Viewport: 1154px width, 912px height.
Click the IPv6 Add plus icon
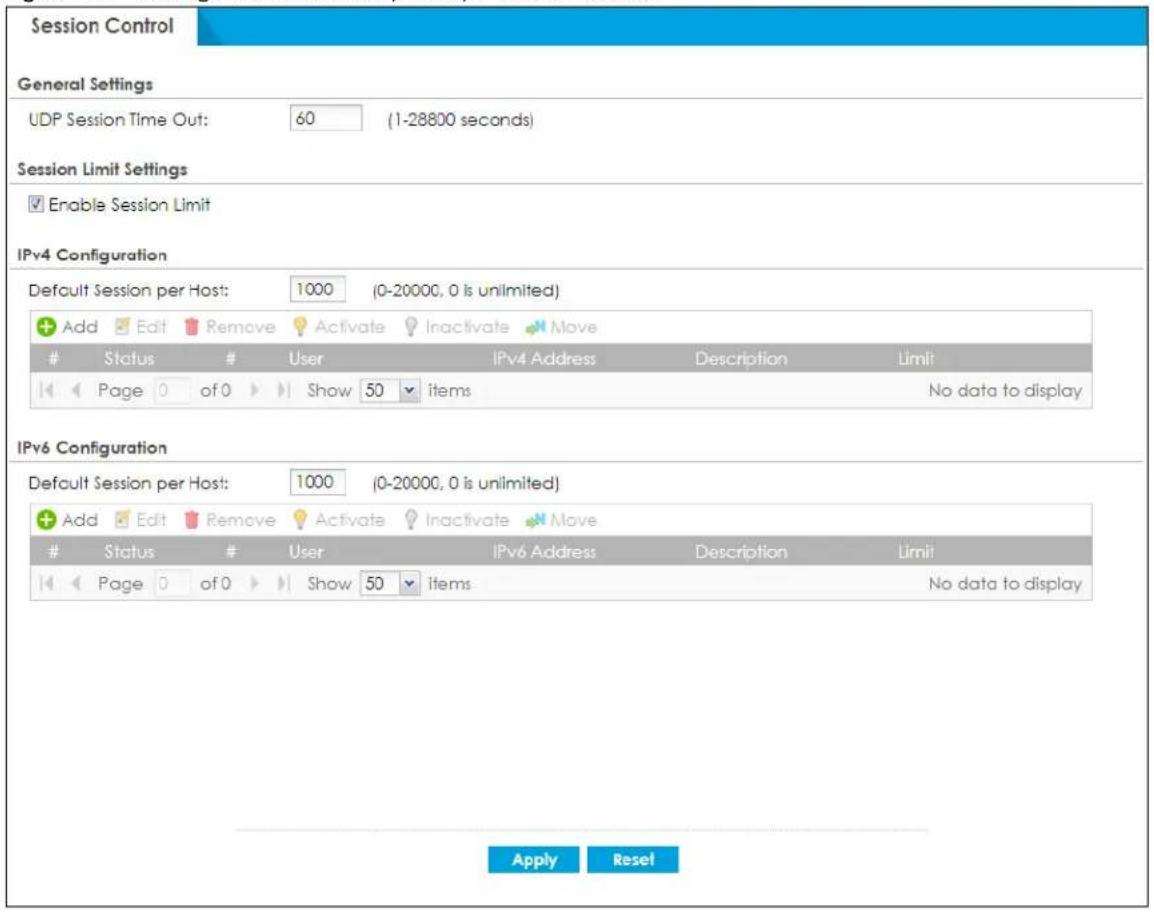(x=46, y=520)
